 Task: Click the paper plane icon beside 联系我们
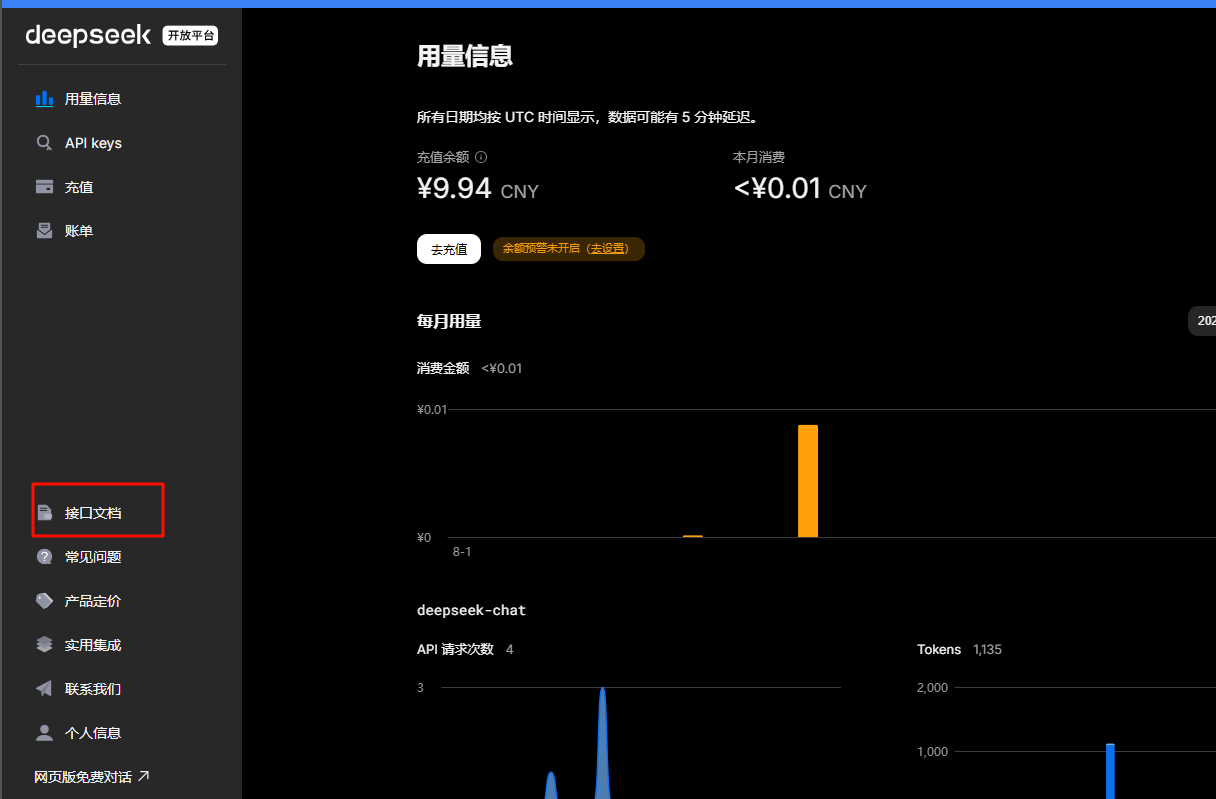coord(44,689)
